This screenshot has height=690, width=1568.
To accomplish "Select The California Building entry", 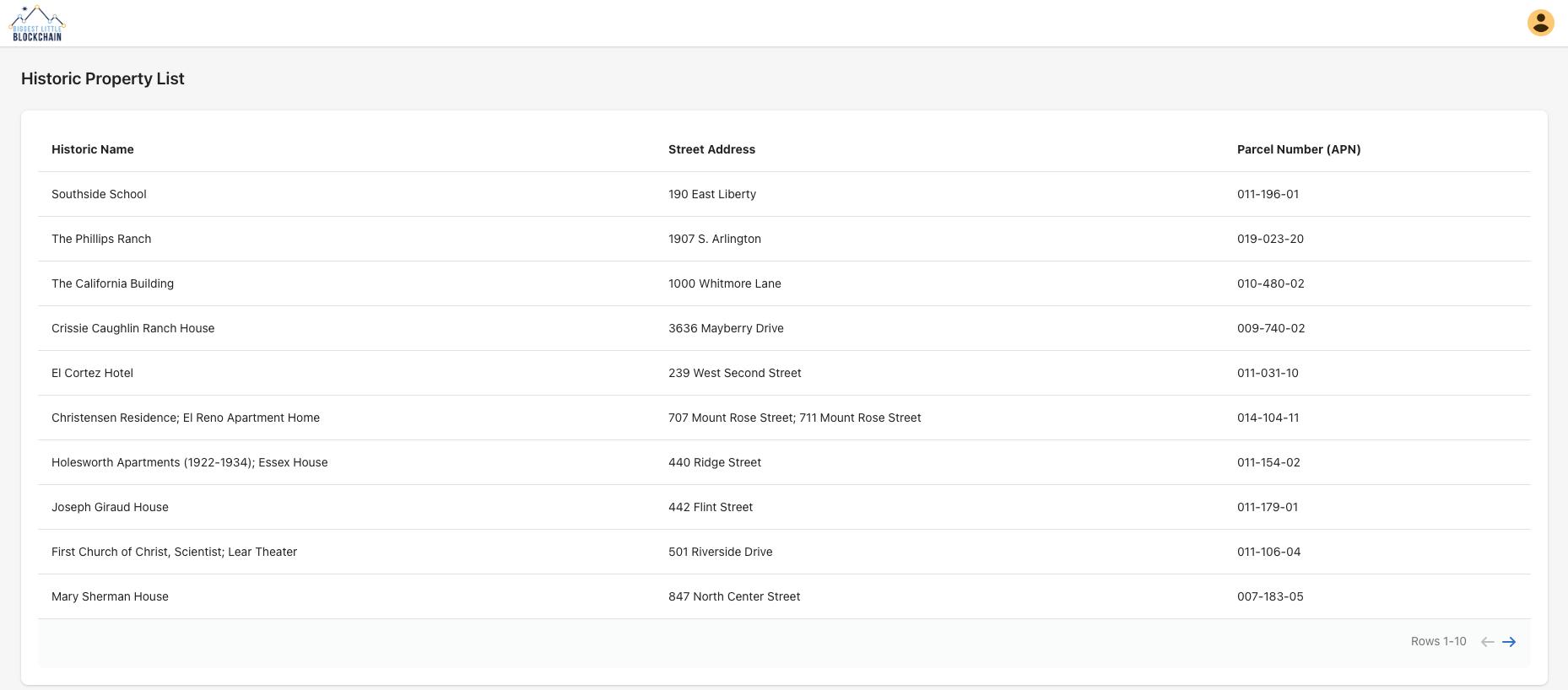I will (112, 283).
